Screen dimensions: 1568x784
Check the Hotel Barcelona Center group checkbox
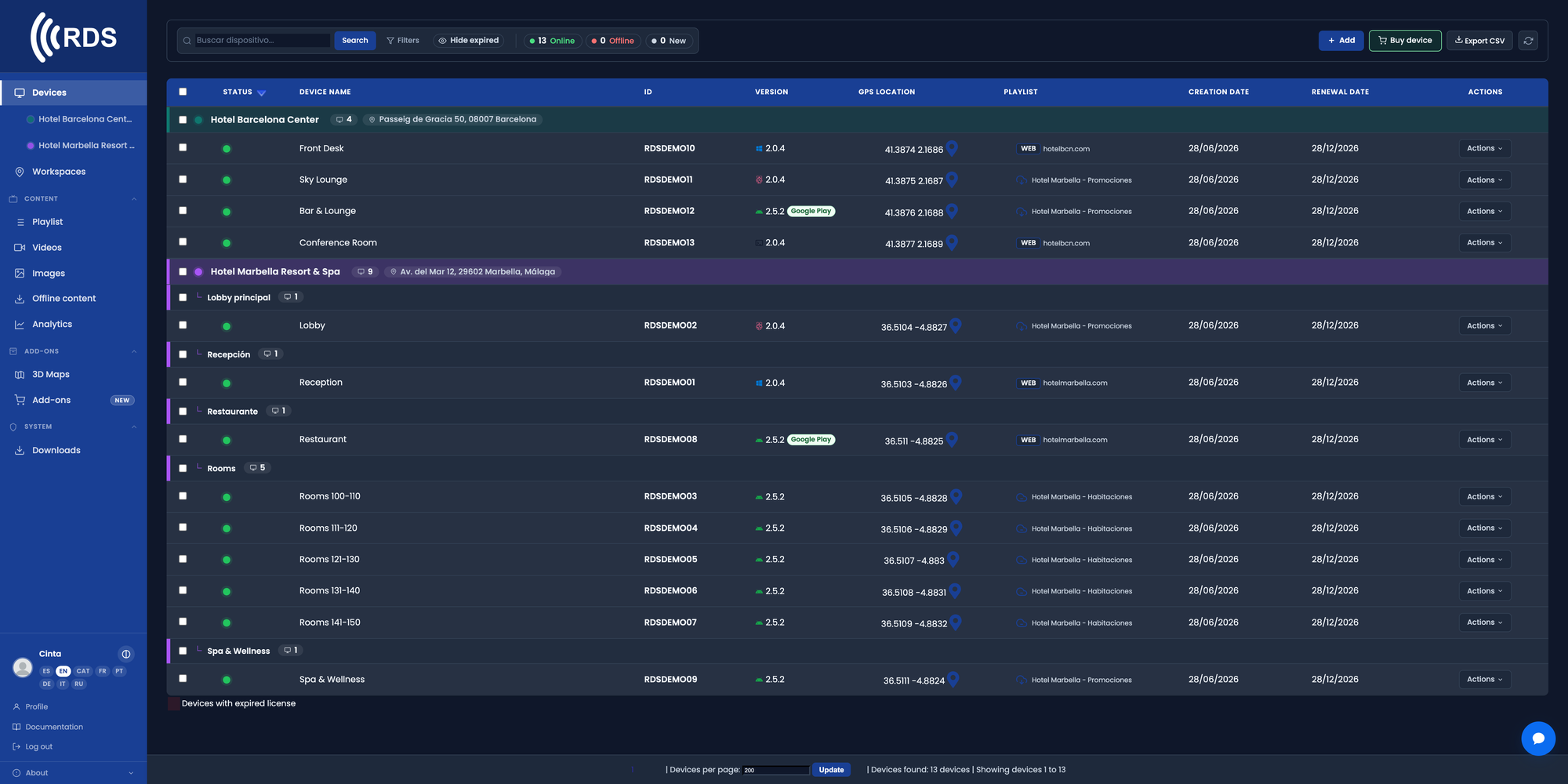[x=183, y=120]
